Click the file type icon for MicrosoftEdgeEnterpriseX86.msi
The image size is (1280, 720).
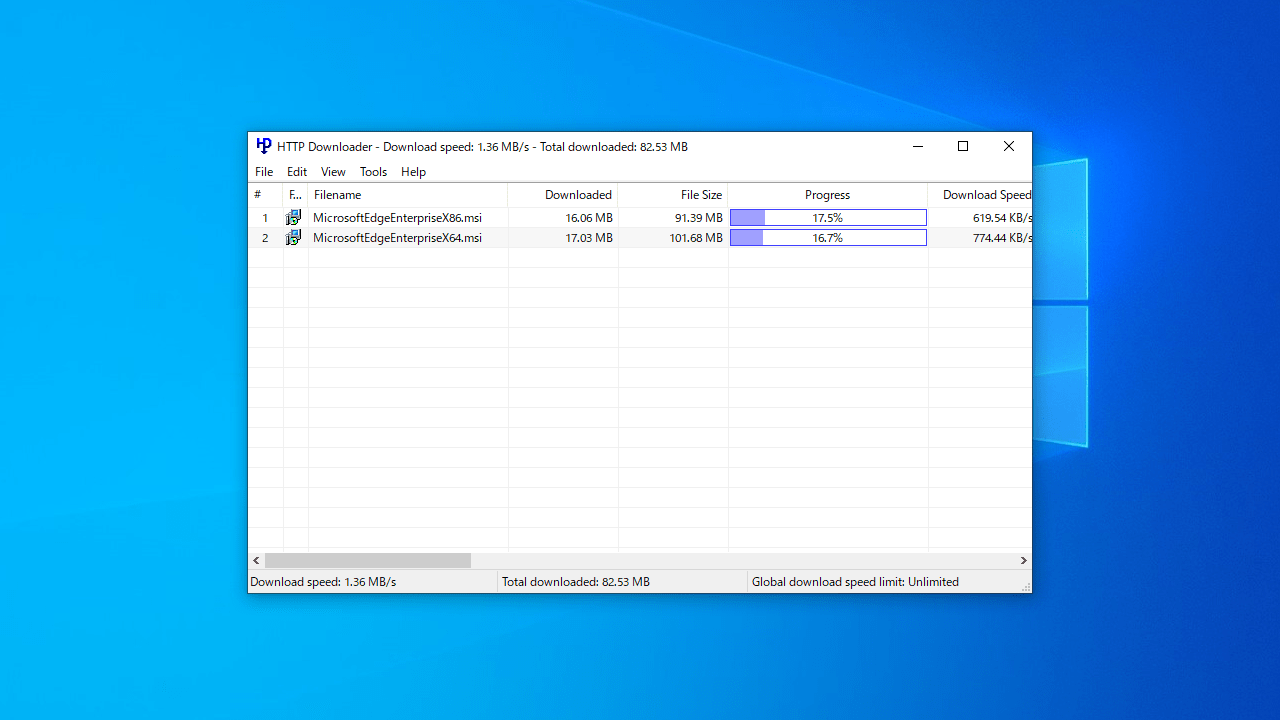[293, 217]
